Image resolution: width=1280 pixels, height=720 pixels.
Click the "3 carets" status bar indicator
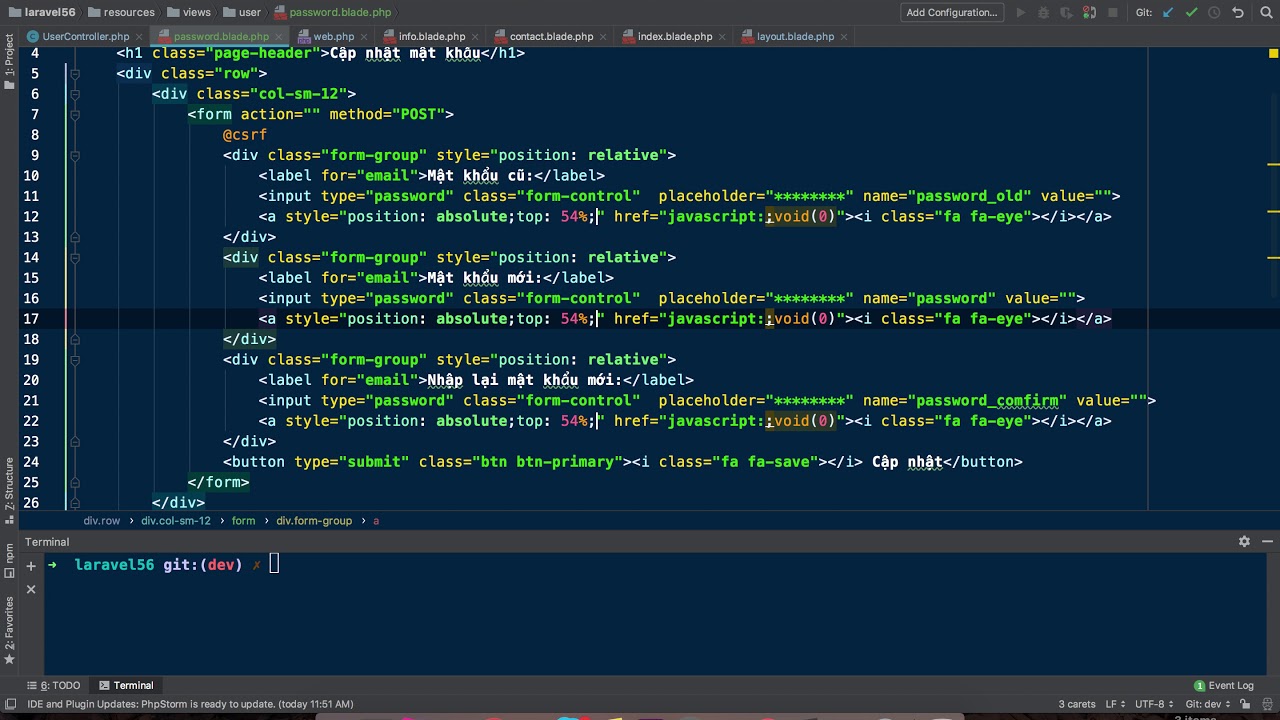tap(1077, 704)
